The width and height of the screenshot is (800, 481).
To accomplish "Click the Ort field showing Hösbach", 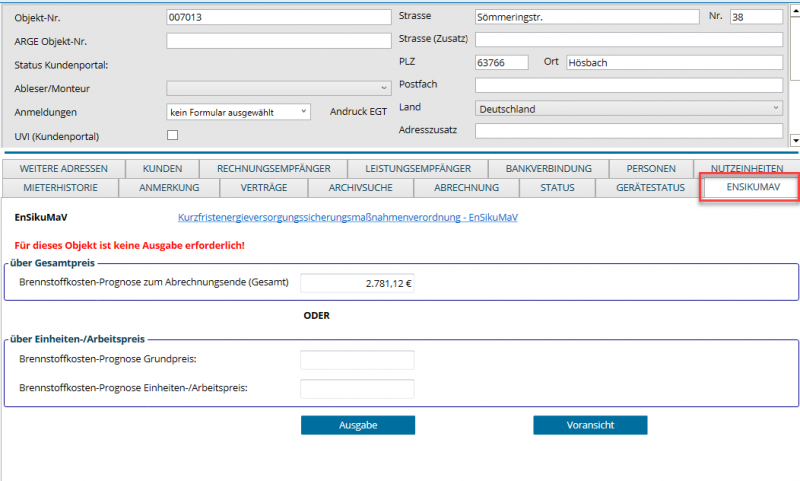I will pos(674,62).
